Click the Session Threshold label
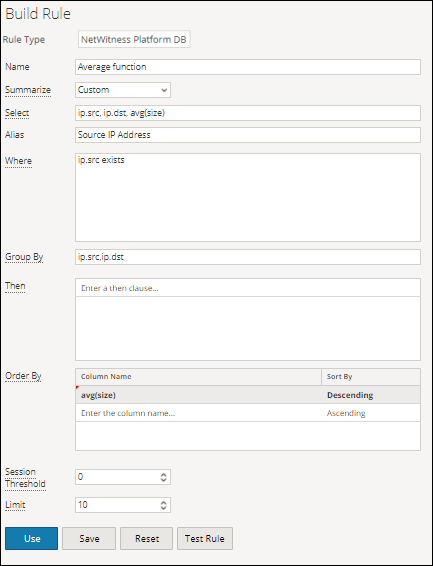The width and height of the screenshot is (433, 566). point(25,478)
